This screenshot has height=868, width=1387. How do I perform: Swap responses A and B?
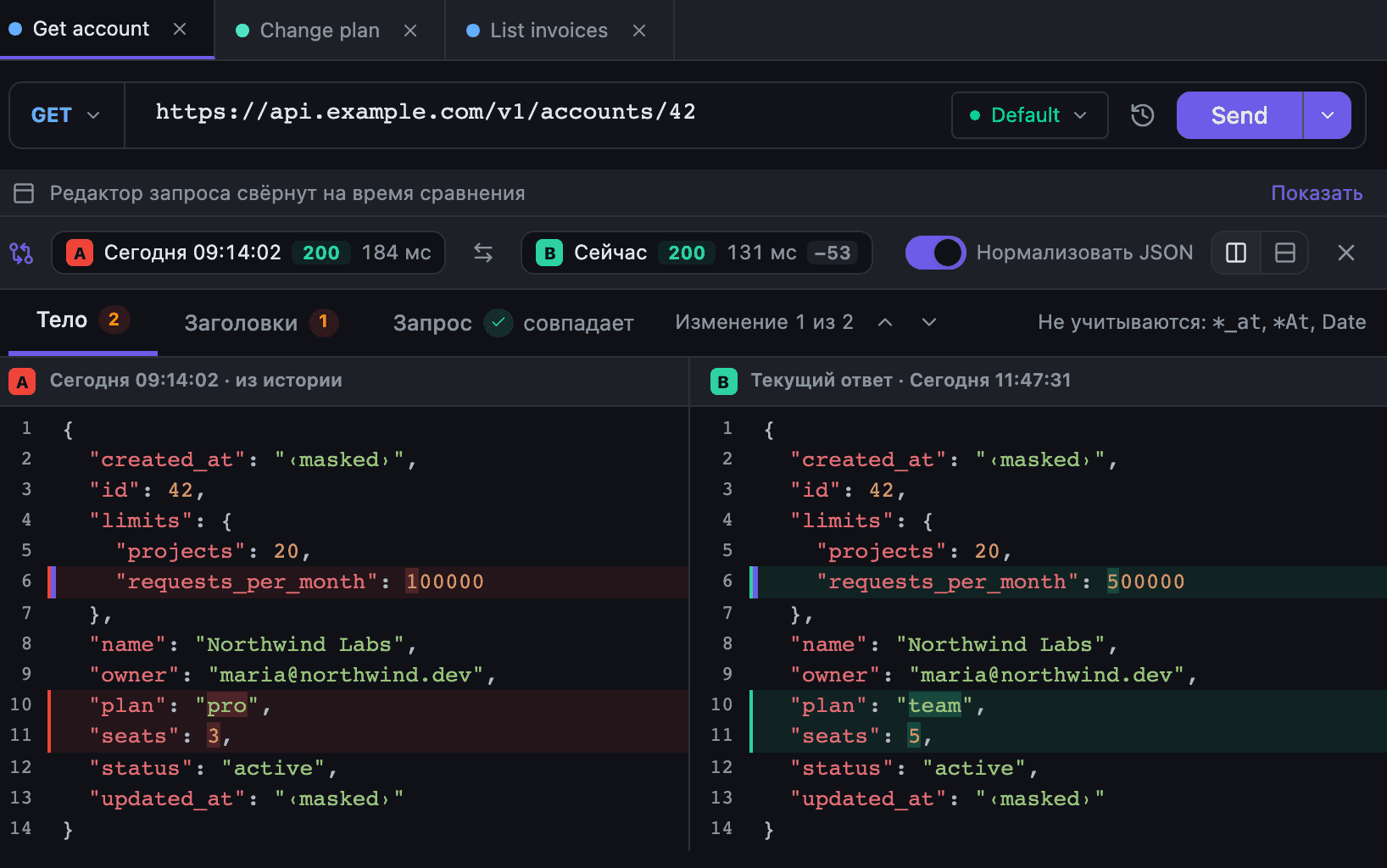coord(483,253)
